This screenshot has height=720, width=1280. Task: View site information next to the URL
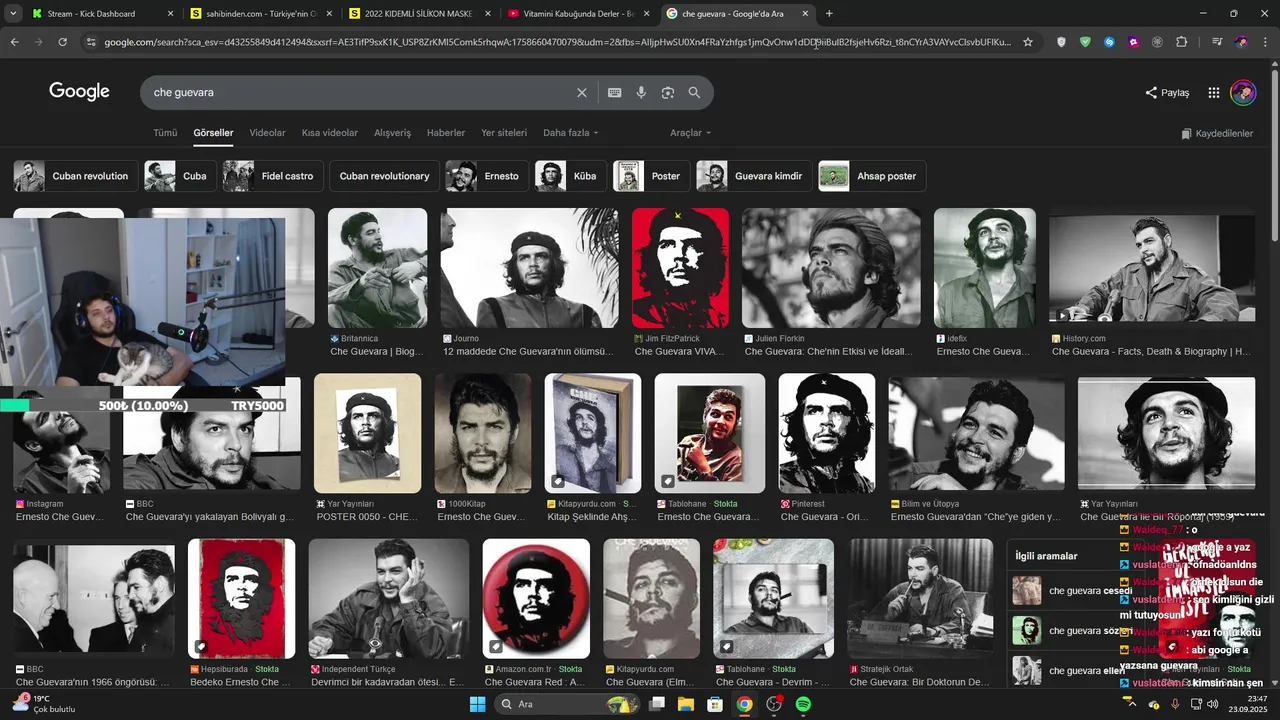[x=91, y=42]
